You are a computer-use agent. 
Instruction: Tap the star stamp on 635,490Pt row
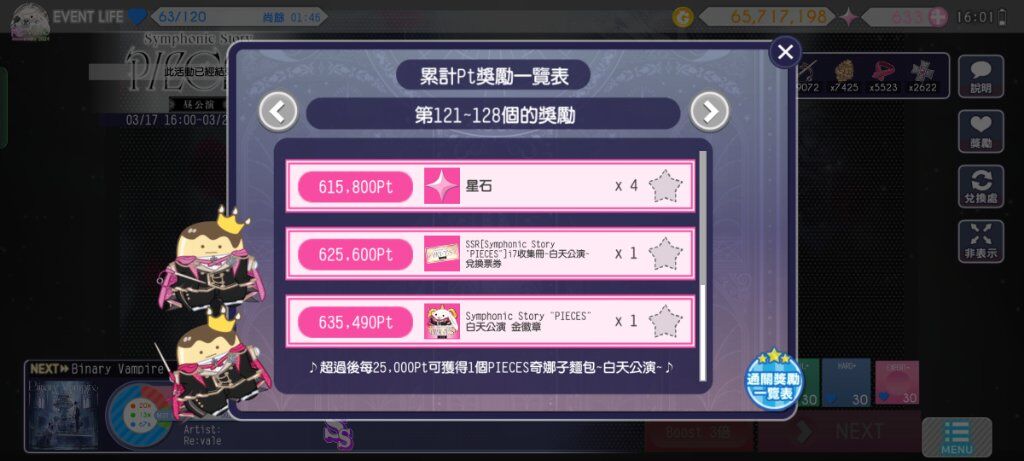pos(665,322)
